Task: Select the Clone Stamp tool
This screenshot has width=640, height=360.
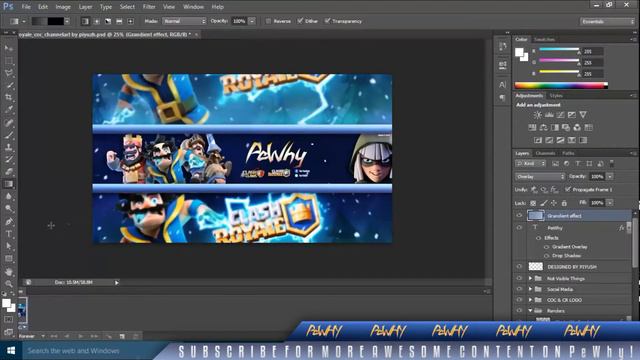Action: pos(9,147)
